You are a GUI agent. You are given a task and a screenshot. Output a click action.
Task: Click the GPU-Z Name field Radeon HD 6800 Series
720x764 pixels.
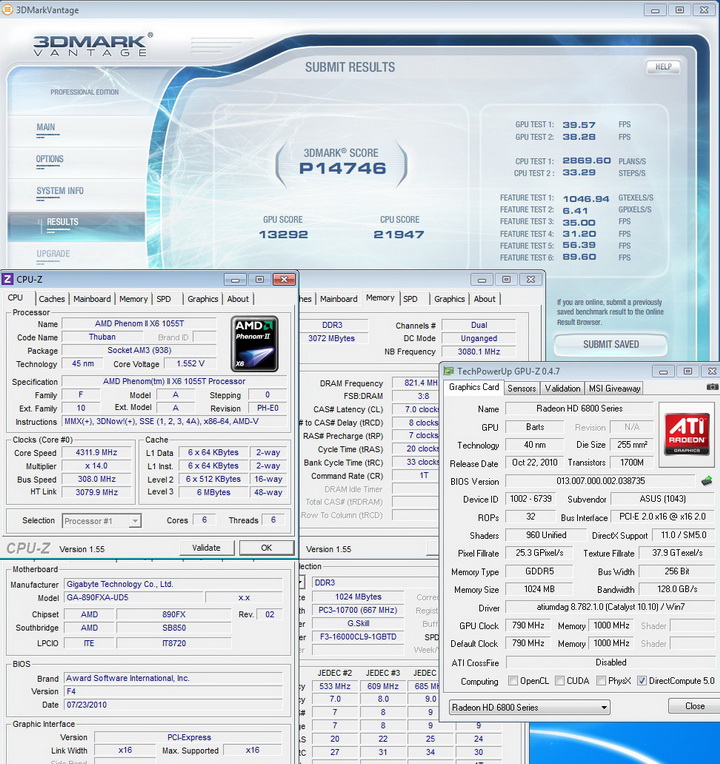[x=579, y=409]
